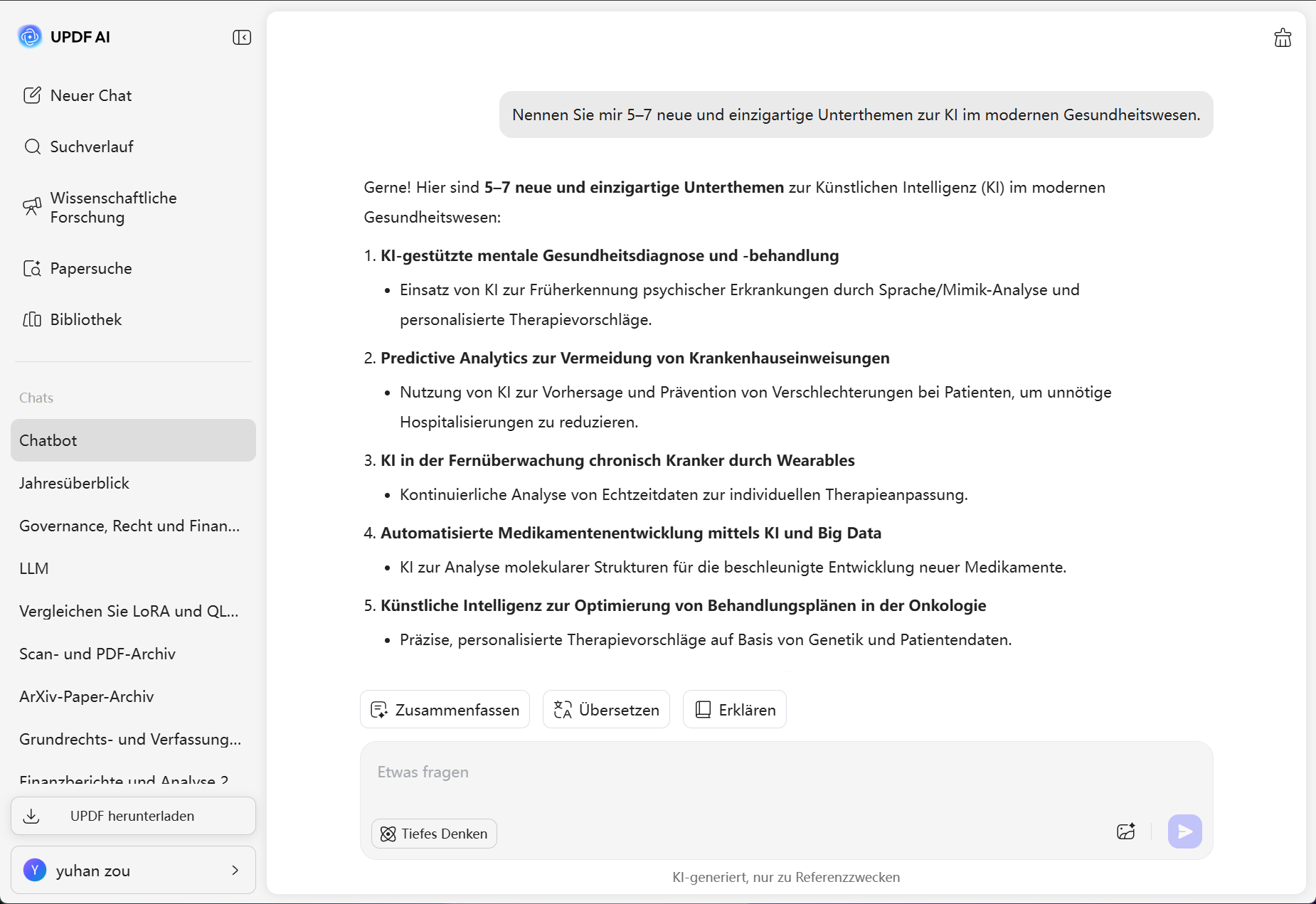Focus the Etwas fragen input field
The image size is (1316, 904).
coord(786,773)
